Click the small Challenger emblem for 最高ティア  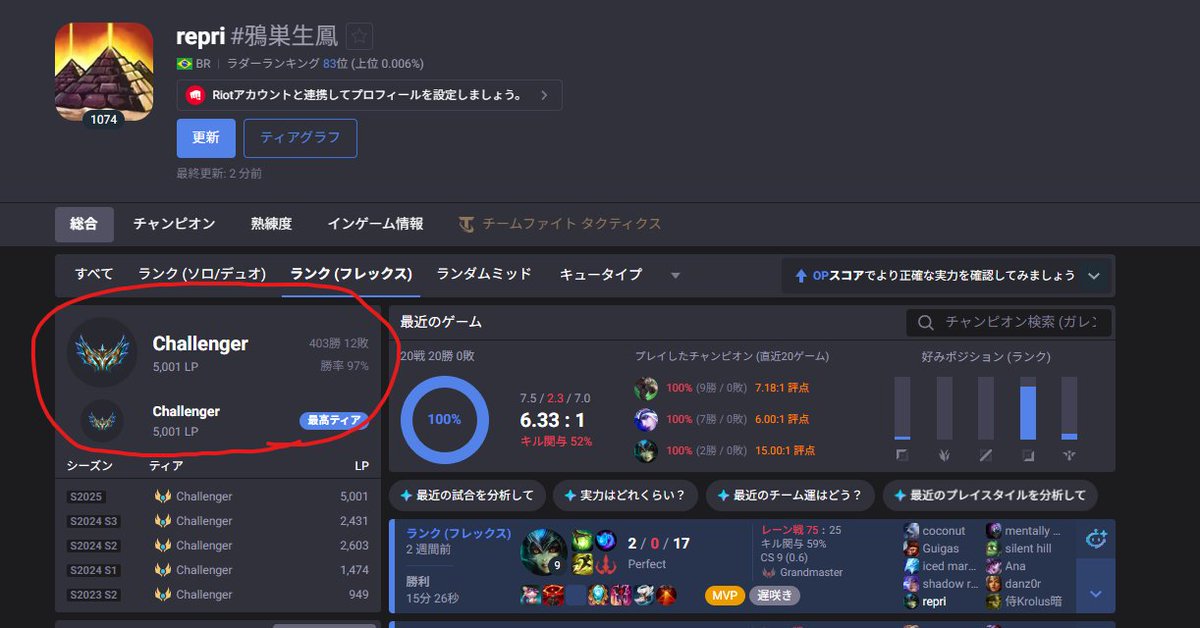102,421
